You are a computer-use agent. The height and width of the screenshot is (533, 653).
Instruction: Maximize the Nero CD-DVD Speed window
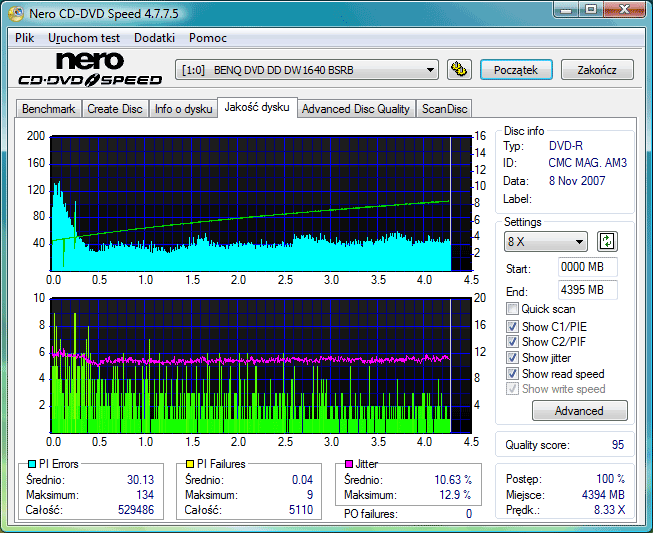point(591,9)
